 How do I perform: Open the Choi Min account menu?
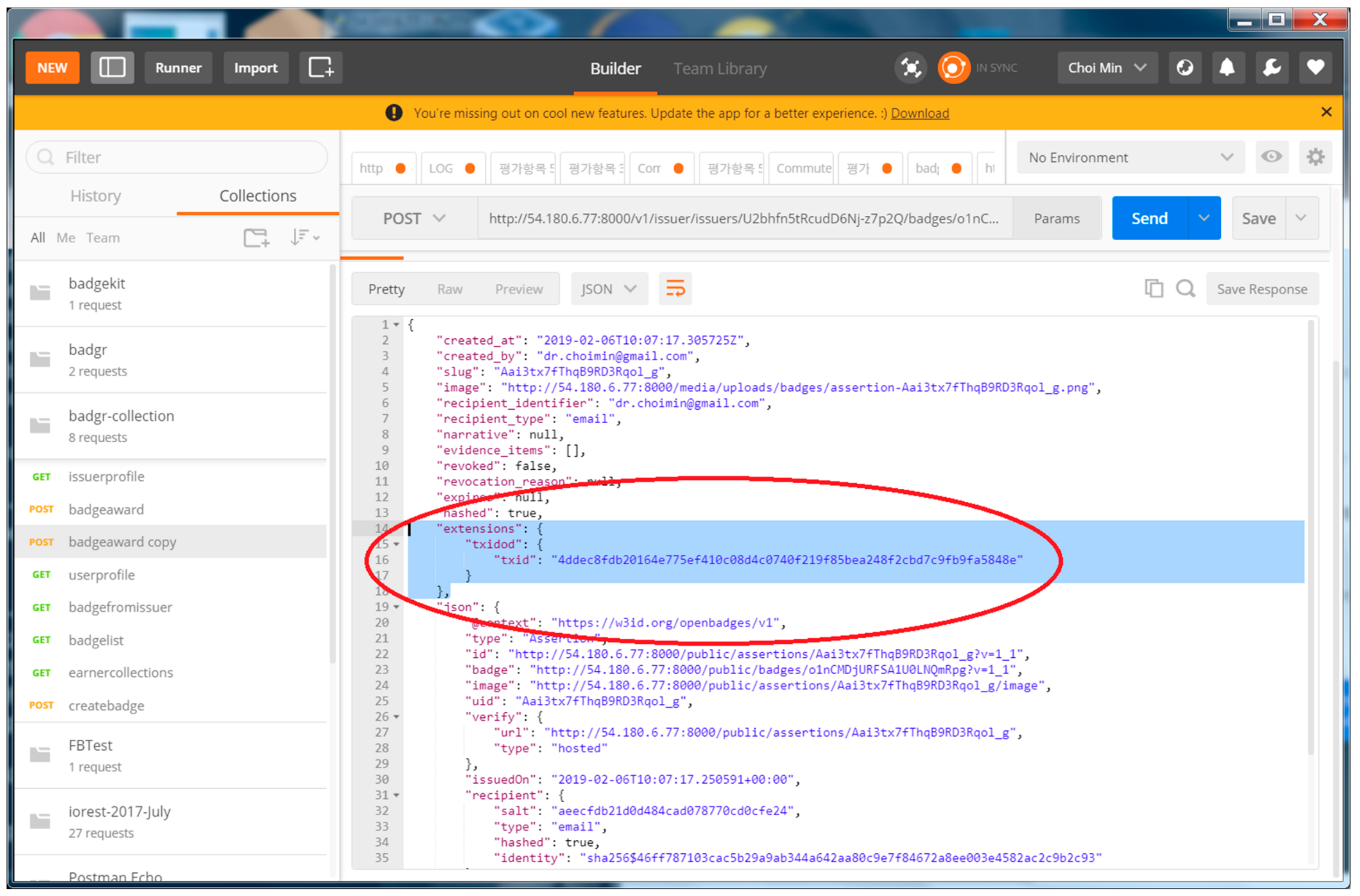click(1107, 68)
